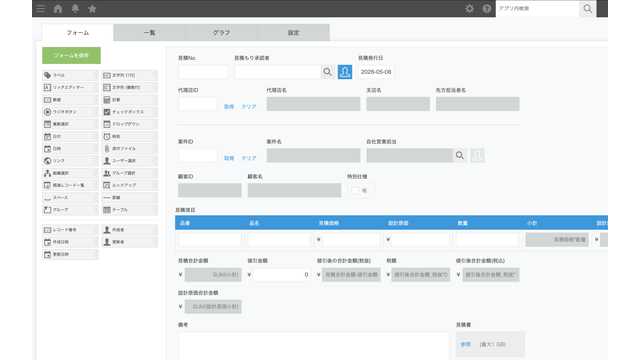Tick the 有 checkbox under 特別仕様
The image size is (640, 360).
[x=355, y=191]
